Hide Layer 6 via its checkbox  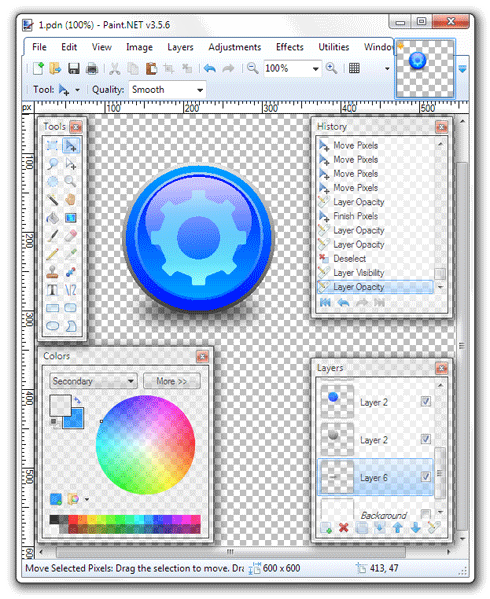[x=426, y=477]
